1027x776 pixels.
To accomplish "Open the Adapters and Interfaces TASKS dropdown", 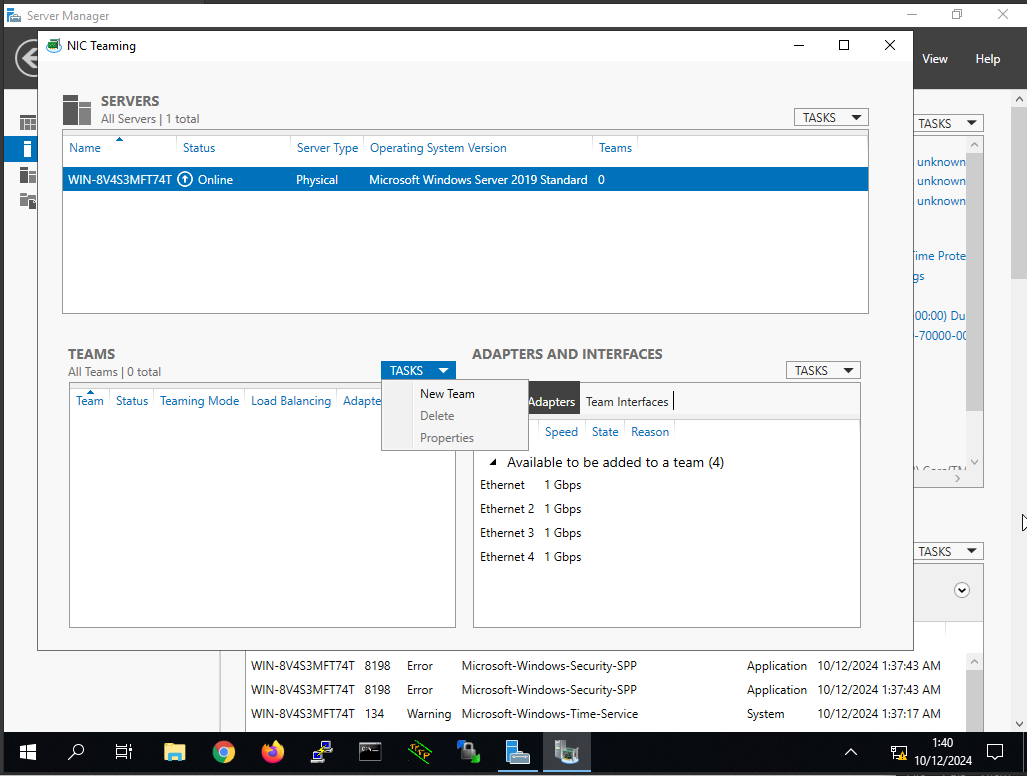I will pyautogui.click(x=823, y=371).
